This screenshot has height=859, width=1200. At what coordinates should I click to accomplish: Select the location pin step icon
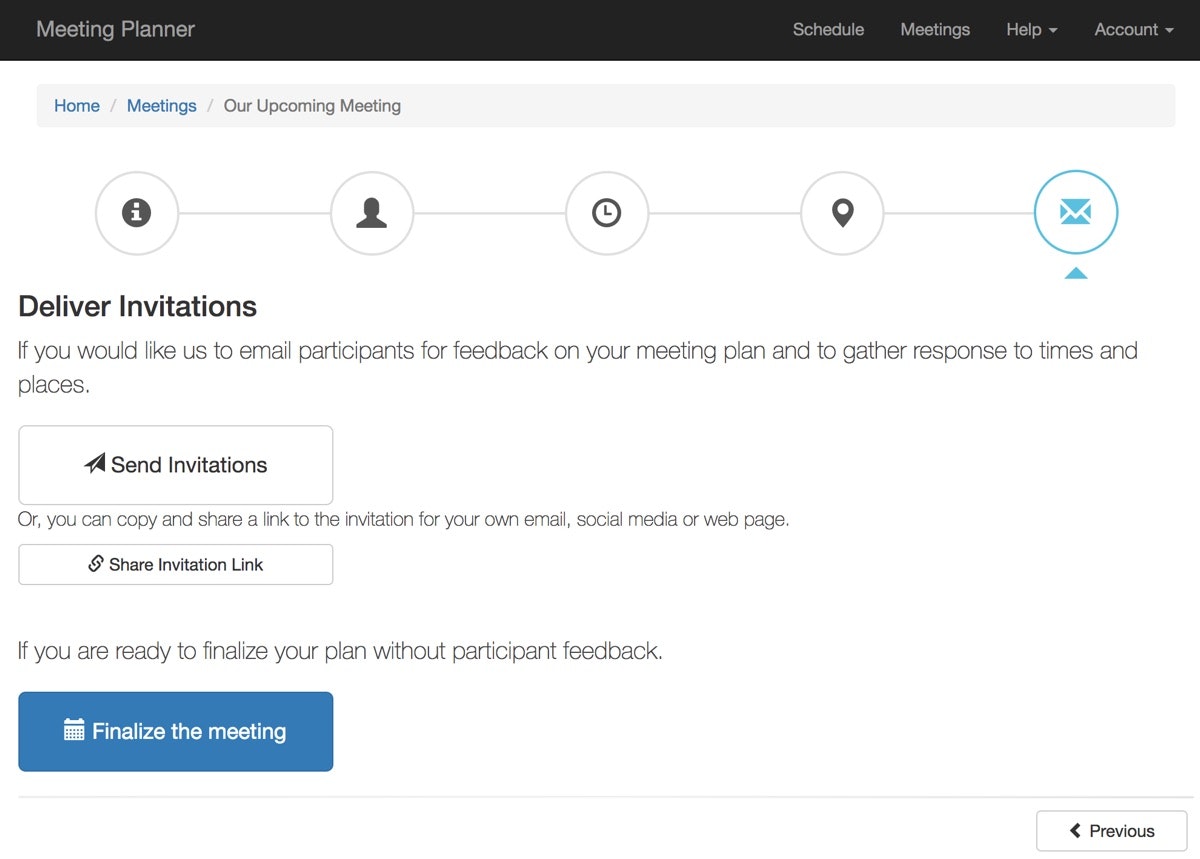842,212
